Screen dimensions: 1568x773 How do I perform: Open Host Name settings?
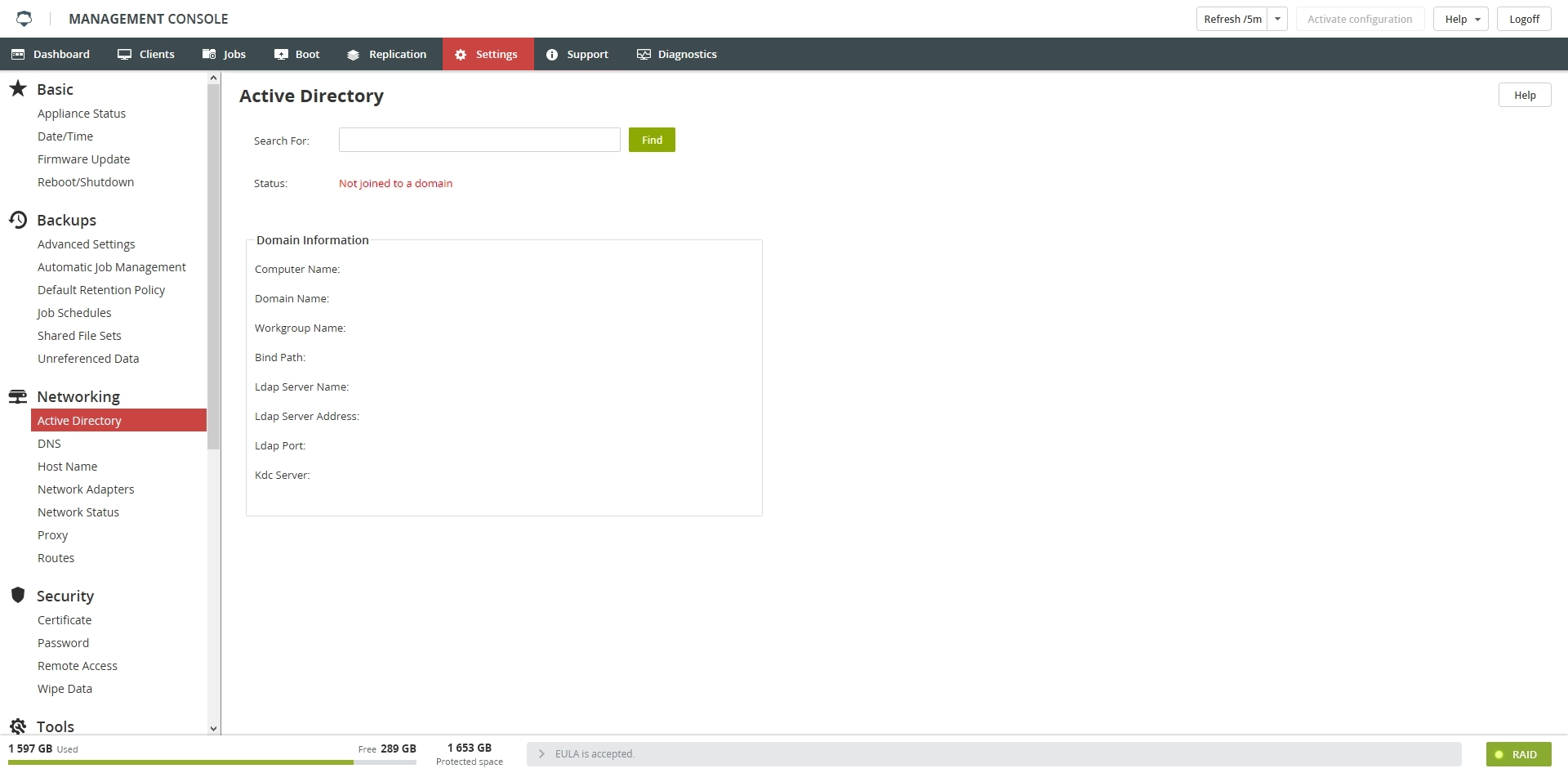pyautogui.click(x=67, y=467)
